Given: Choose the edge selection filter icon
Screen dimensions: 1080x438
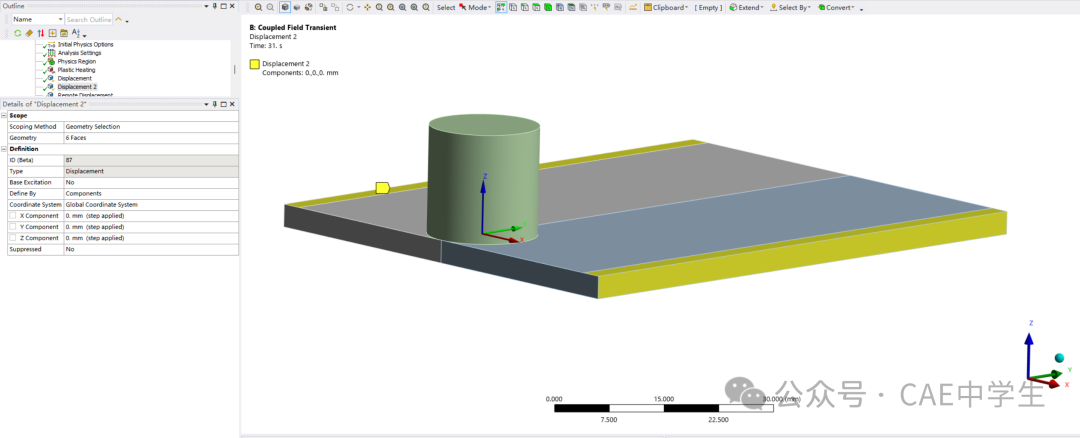Looking at the screenshot, I should point(524,8).
